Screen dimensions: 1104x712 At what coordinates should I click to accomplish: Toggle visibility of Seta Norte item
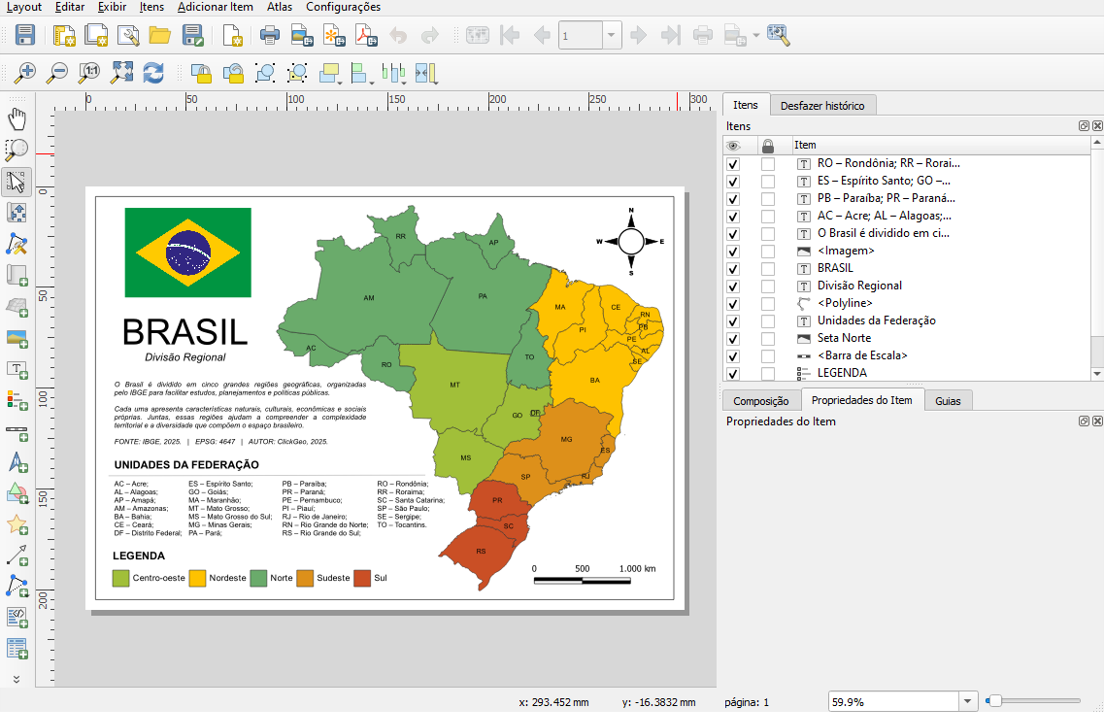733,339
